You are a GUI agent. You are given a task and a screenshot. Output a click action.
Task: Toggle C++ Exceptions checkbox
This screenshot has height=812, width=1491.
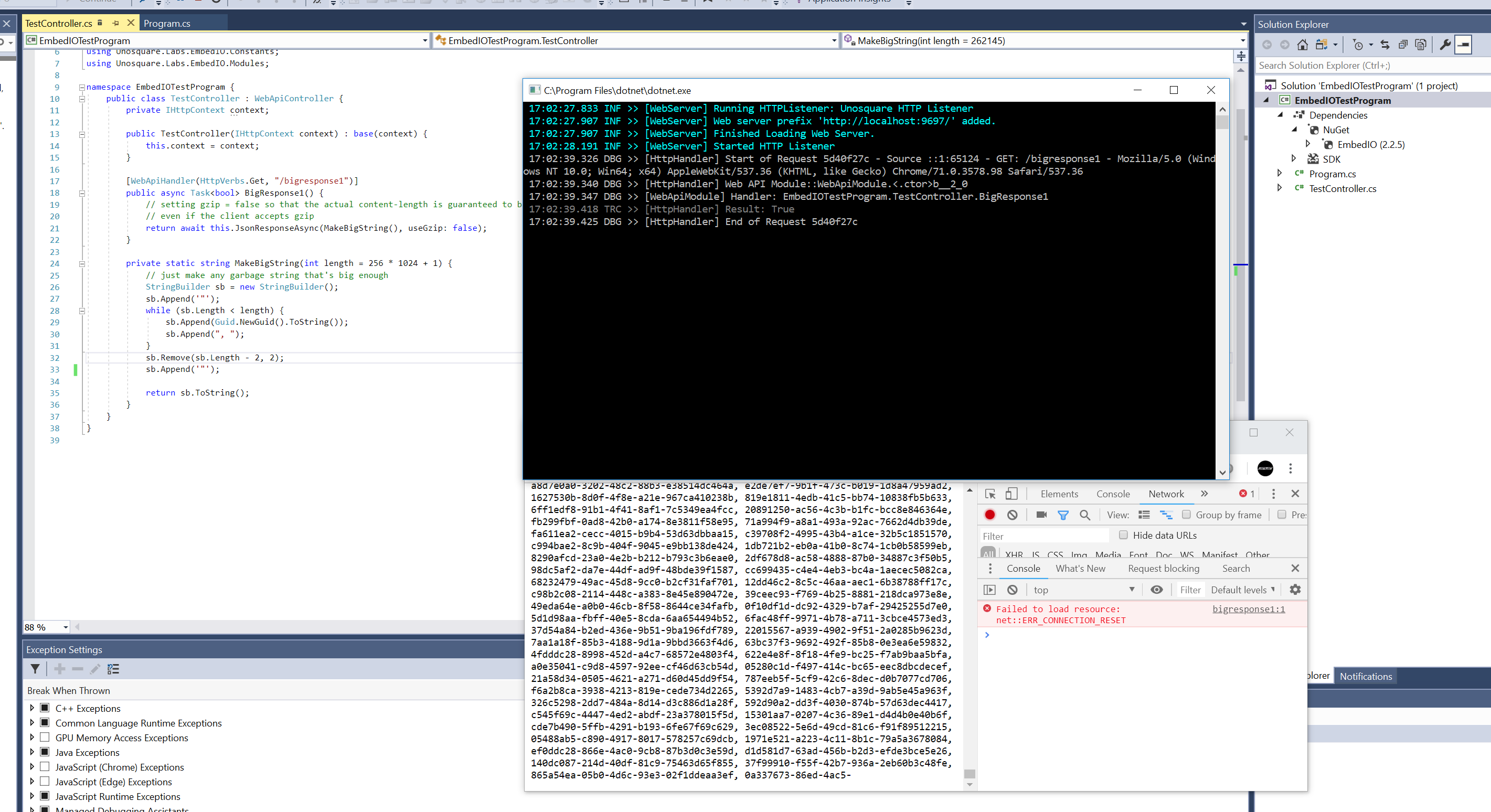45,708
